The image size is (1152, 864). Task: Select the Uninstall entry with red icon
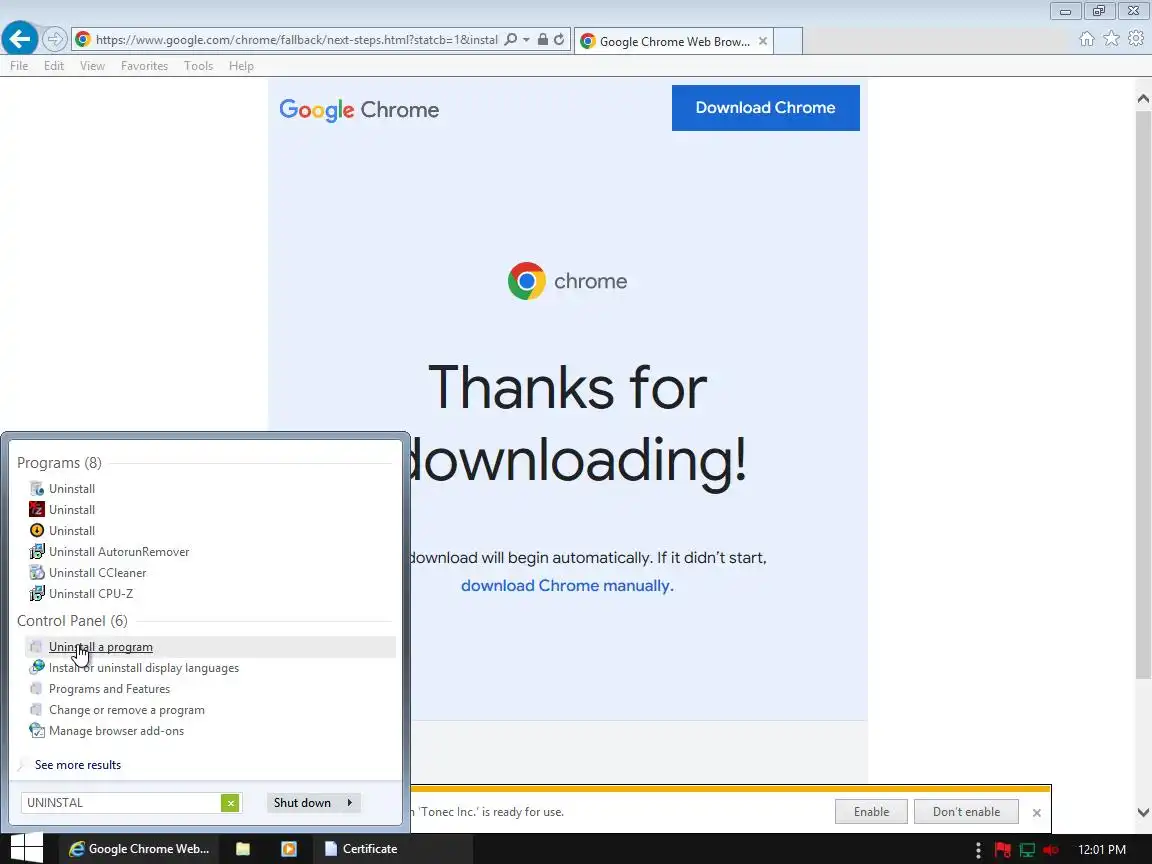click(x=72, y=510)
